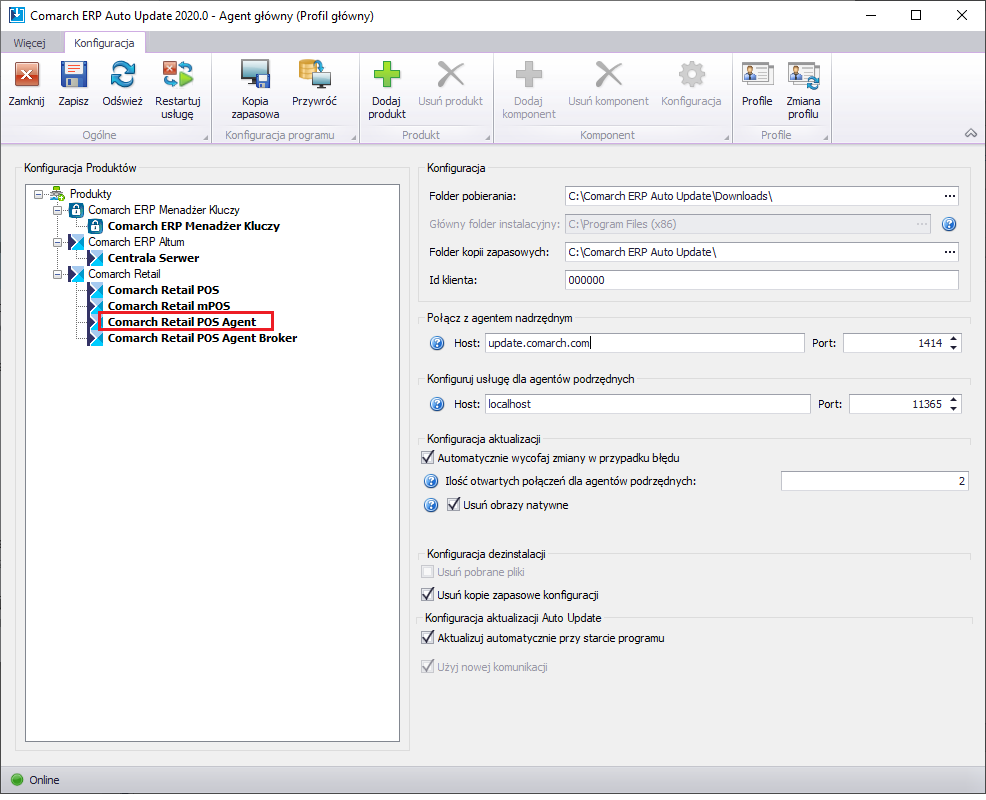Toggle the Usuń obrazy natywne checkbox
The width and height of the screenshot is (986, 800).
[x=453, y=504]
